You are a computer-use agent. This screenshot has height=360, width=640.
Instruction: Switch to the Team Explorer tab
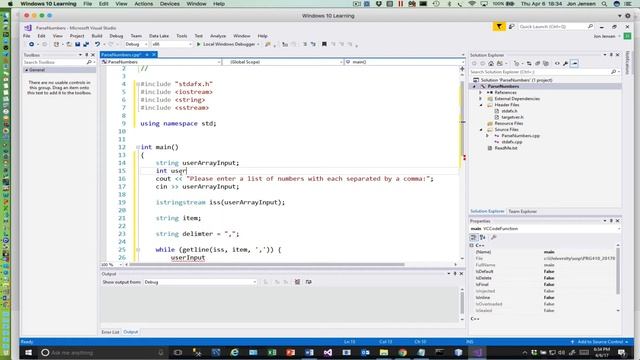[522, 211]
